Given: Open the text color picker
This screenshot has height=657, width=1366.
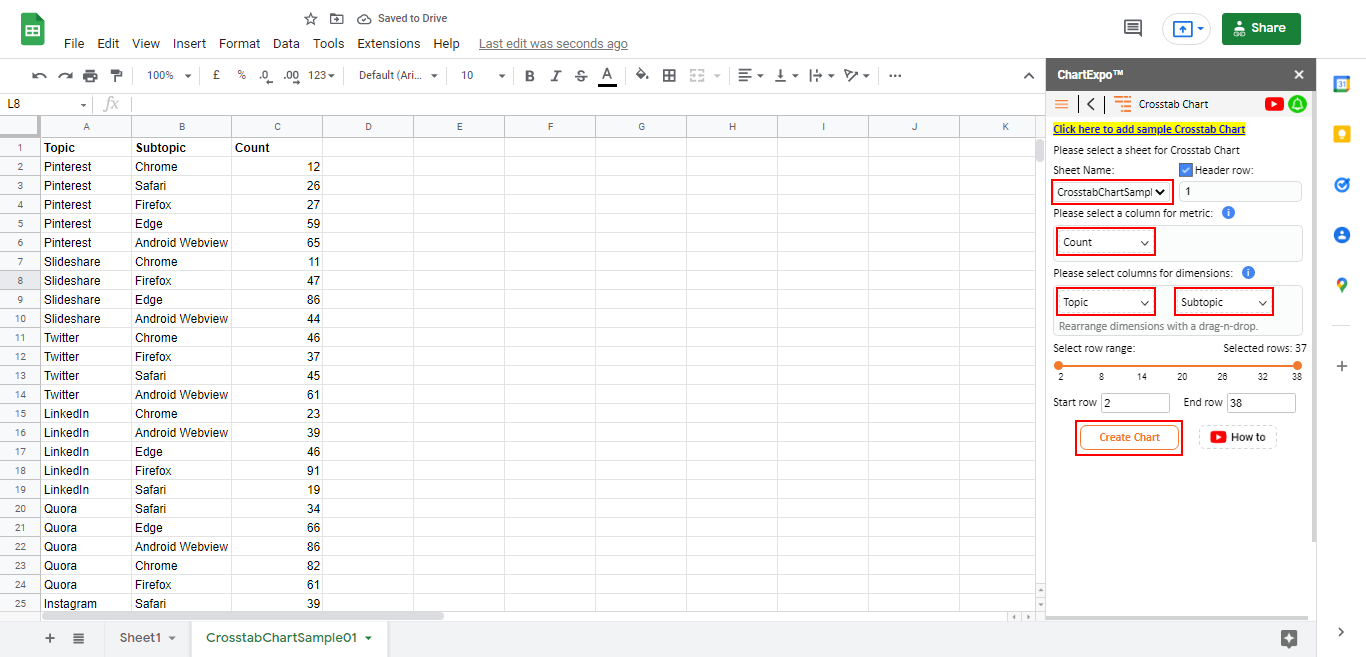Looking at the screenshot, I should [x=607, y=75].
